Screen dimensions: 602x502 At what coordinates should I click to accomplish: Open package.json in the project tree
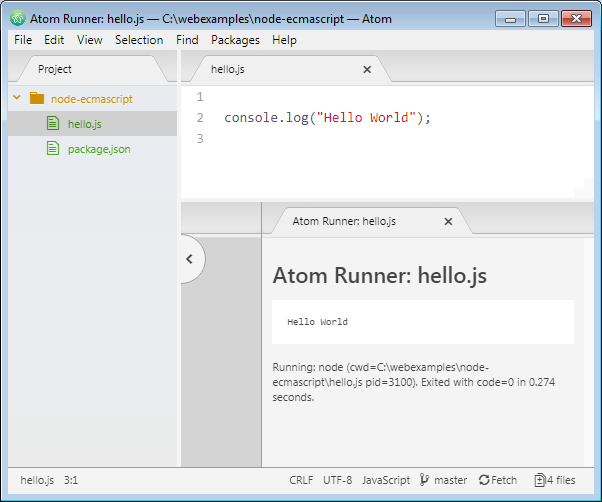point(99,149)
